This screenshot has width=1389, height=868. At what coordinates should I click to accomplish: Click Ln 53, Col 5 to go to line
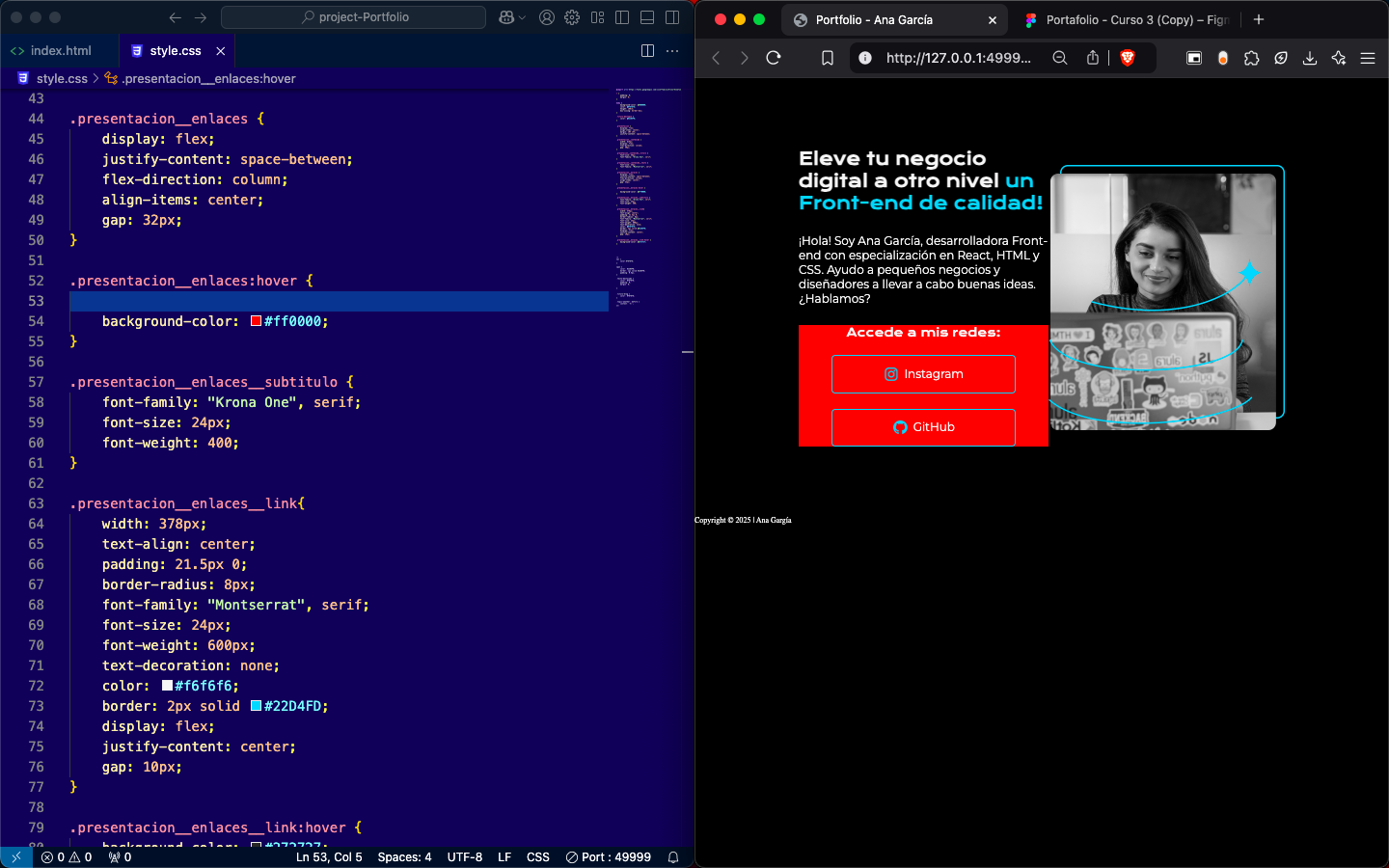(329, 856)
